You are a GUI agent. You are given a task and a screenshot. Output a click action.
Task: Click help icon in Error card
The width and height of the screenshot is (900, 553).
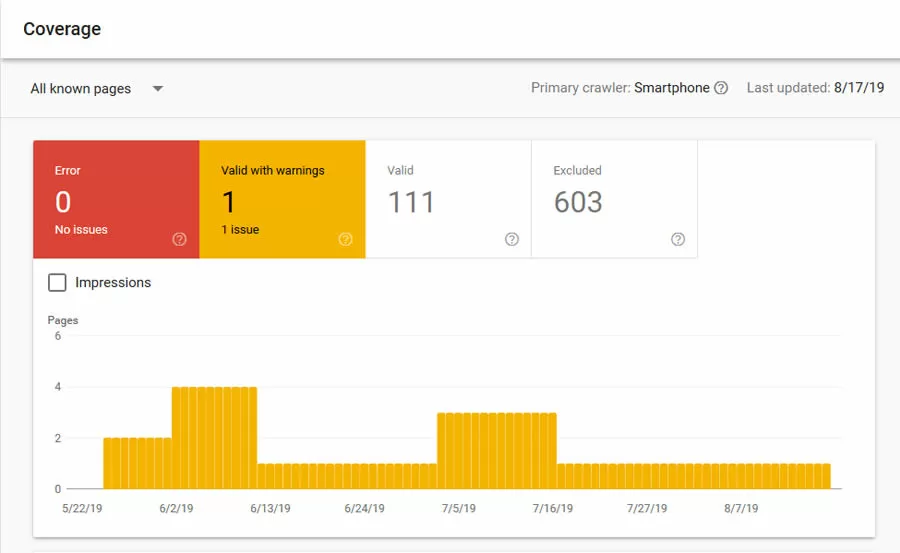179,239
